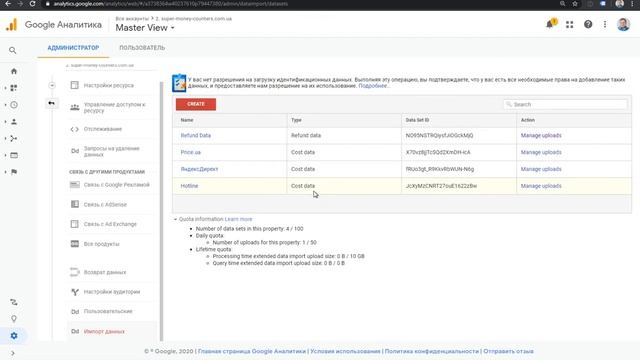Manage uploads for Яндекс.Директ

pyautogui.click(x=541, y=169)
